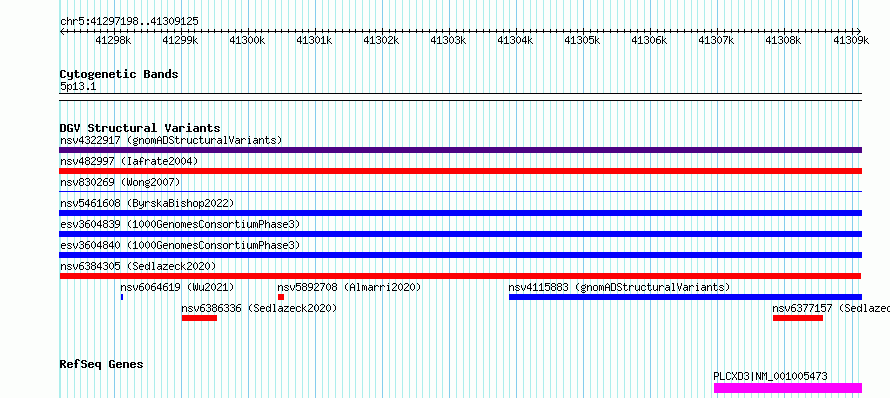
Task: Click the chr5:41297198..41309125 coordinate text
Action: point(129,22)
